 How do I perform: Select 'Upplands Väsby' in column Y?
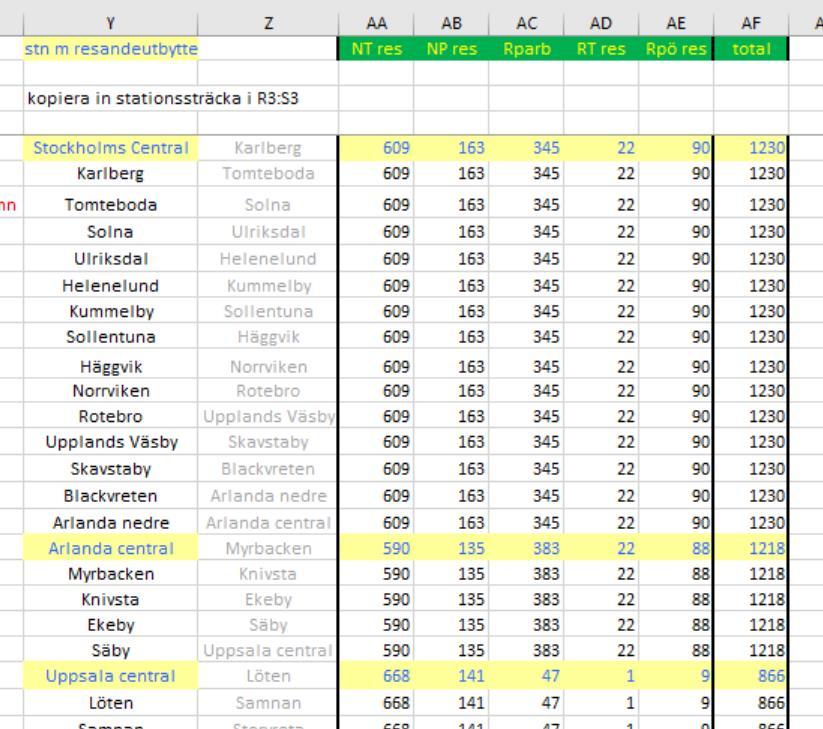pyautogui.click(x=110, y=442)
